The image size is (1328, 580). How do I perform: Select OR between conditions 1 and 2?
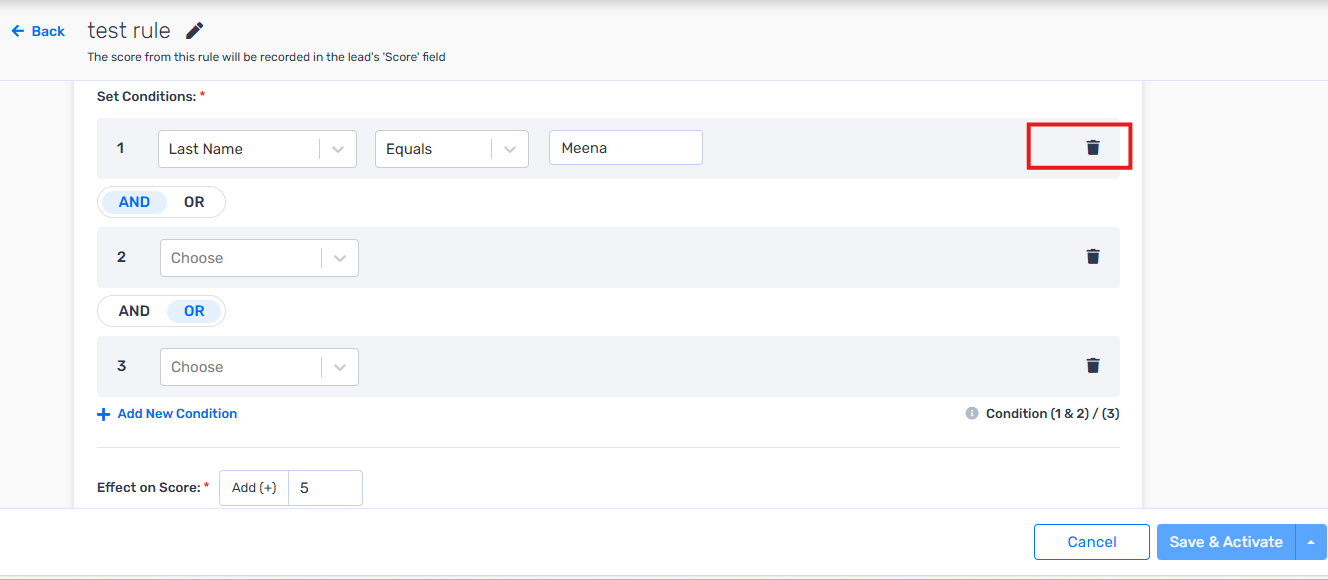tap(194, 202)
